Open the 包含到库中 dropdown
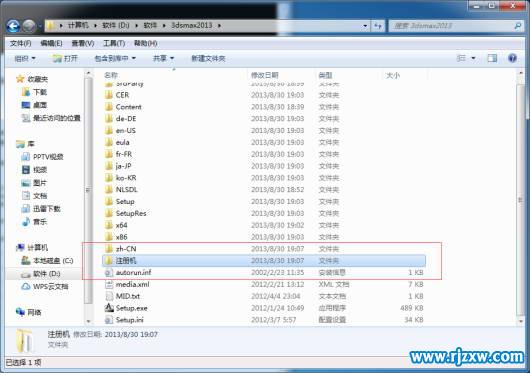This screenshot has height=373, width=530. [x=115, y=58]
